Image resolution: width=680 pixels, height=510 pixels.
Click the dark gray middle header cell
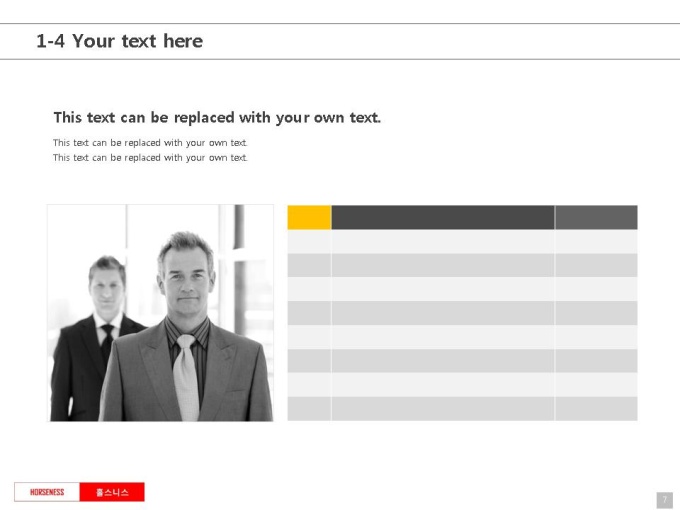pyautogui.click(x=443, y=217)
